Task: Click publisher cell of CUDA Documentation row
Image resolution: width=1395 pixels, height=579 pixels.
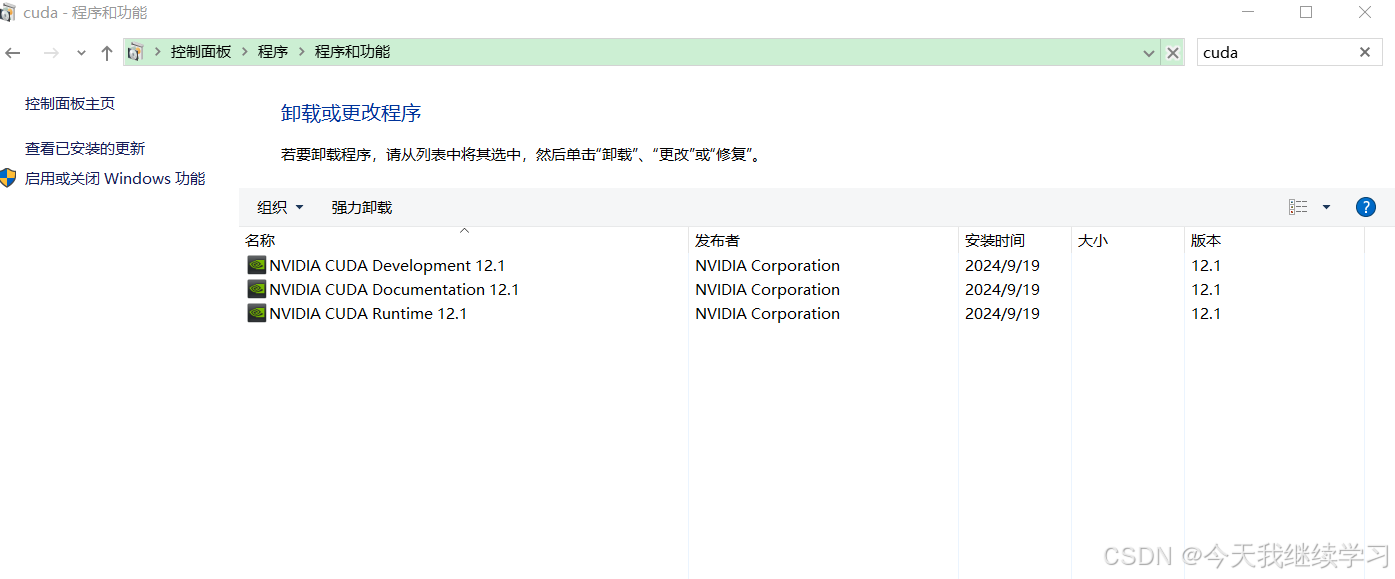Action: coord(767,289)
